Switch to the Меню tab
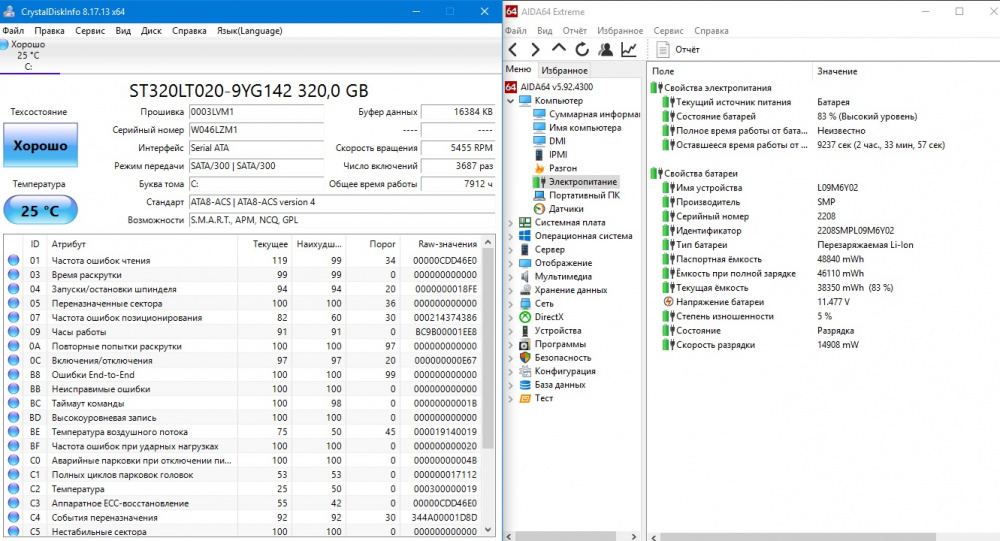Screen dimensions: 1000x541 click(x=518, y=69)
